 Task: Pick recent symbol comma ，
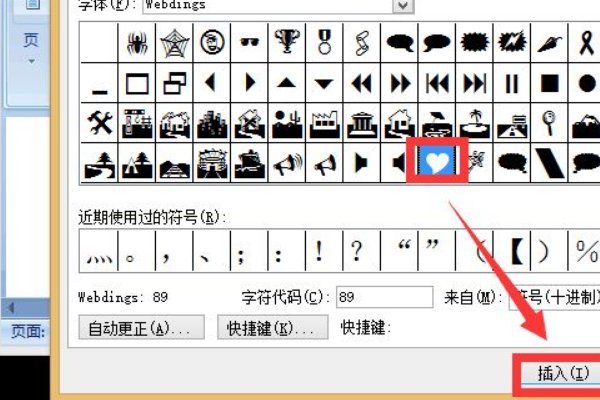(174, 251)
